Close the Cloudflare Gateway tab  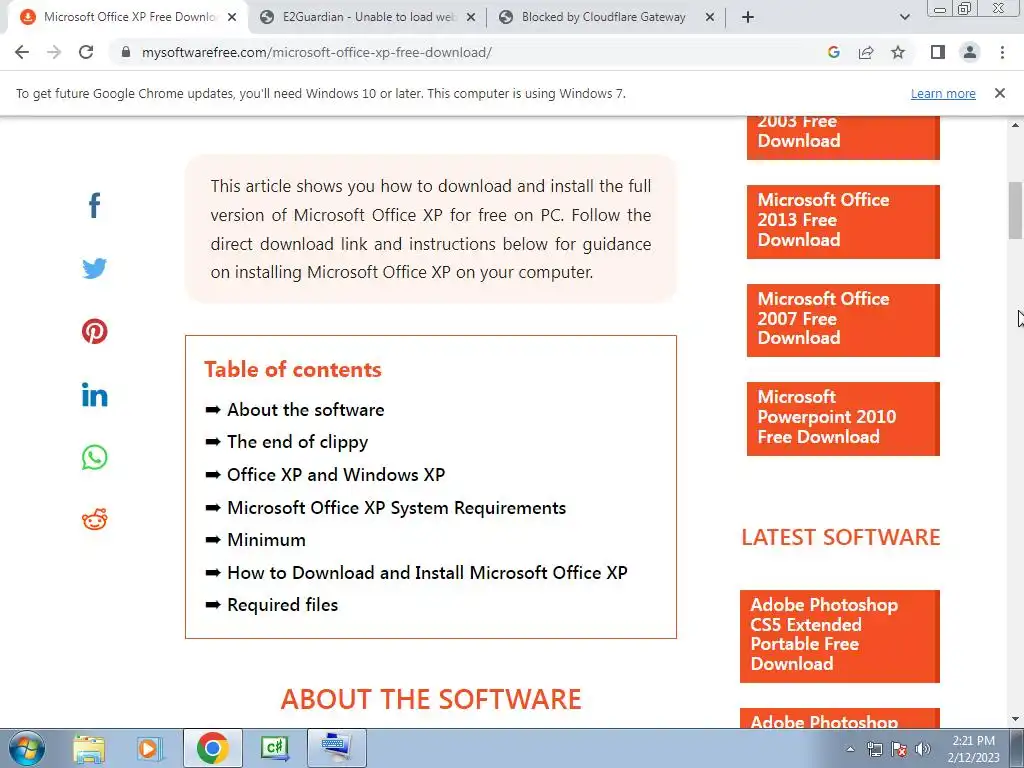(710, 18)
